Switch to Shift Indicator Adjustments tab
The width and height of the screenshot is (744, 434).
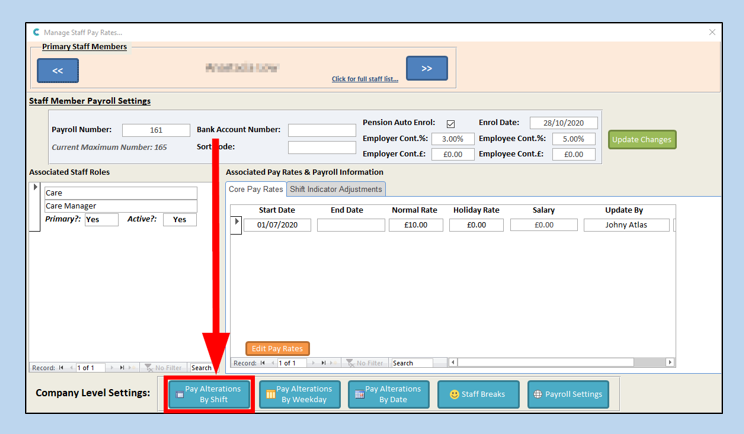tap(336, 189)
